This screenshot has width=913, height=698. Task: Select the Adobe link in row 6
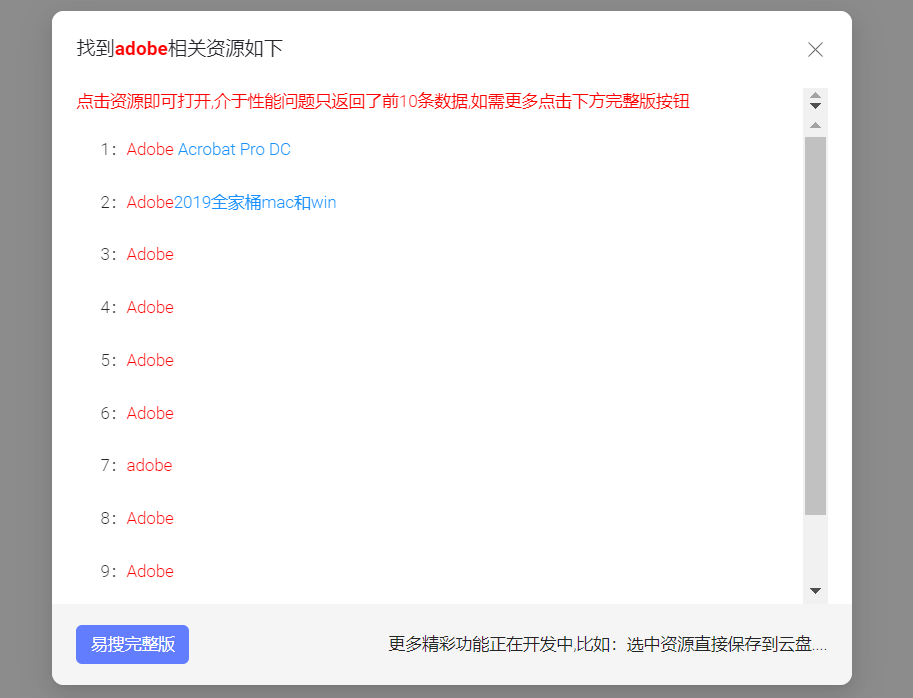coord(150,413)
